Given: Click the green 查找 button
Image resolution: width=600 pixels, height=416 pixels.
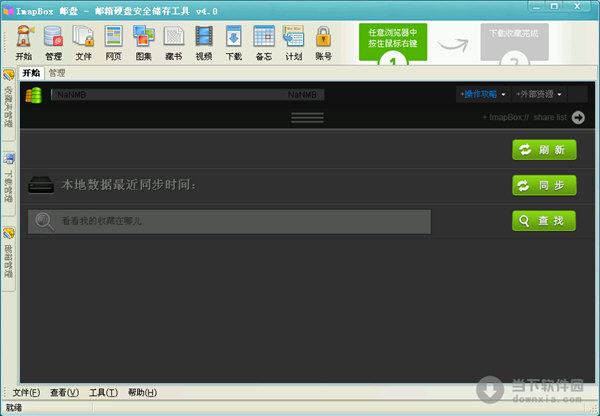Looking at the screenshot, I should (544, 221).
